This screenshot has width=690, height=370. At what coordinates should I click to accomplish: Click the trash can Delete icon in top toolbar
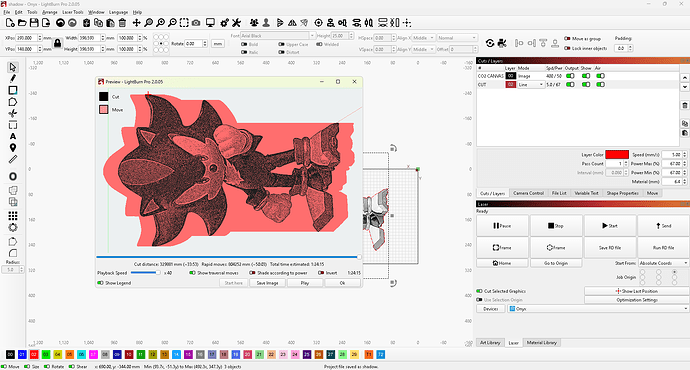[122, 23]
